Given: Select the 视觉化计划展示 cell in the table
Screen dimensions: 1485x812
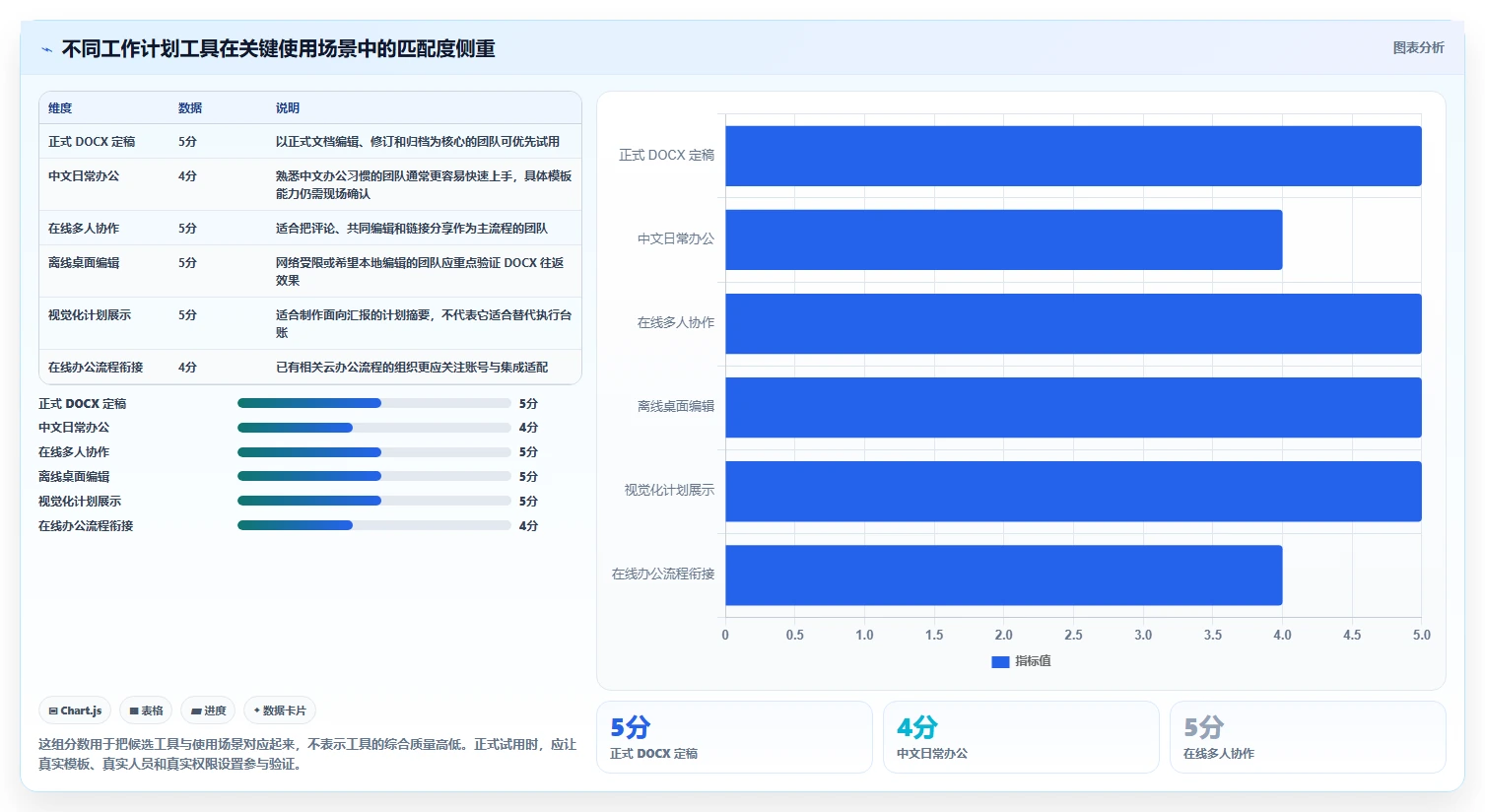Looking at the screenshot, I should [90, 315].
